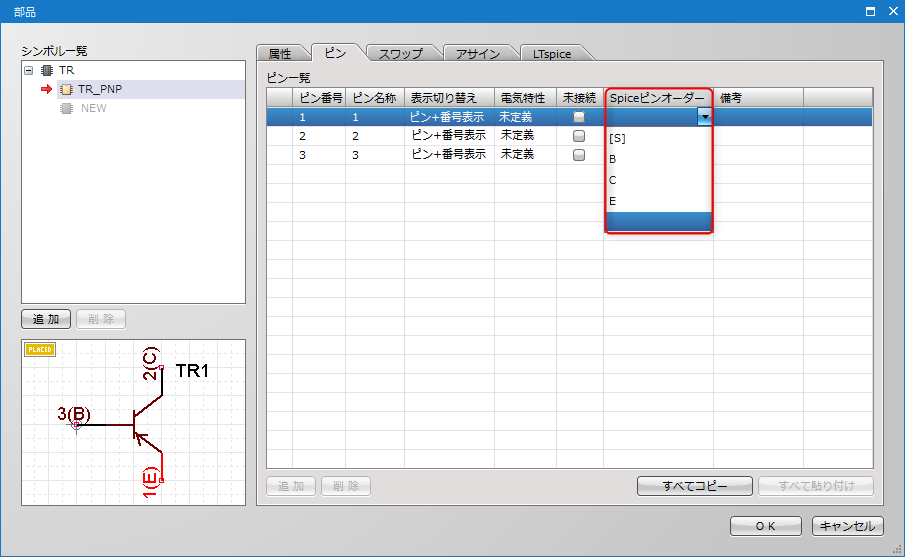Viewport: 905px width, 557px height.
Task: Choose B from Spice pin order list
Action: click(659, 159)
